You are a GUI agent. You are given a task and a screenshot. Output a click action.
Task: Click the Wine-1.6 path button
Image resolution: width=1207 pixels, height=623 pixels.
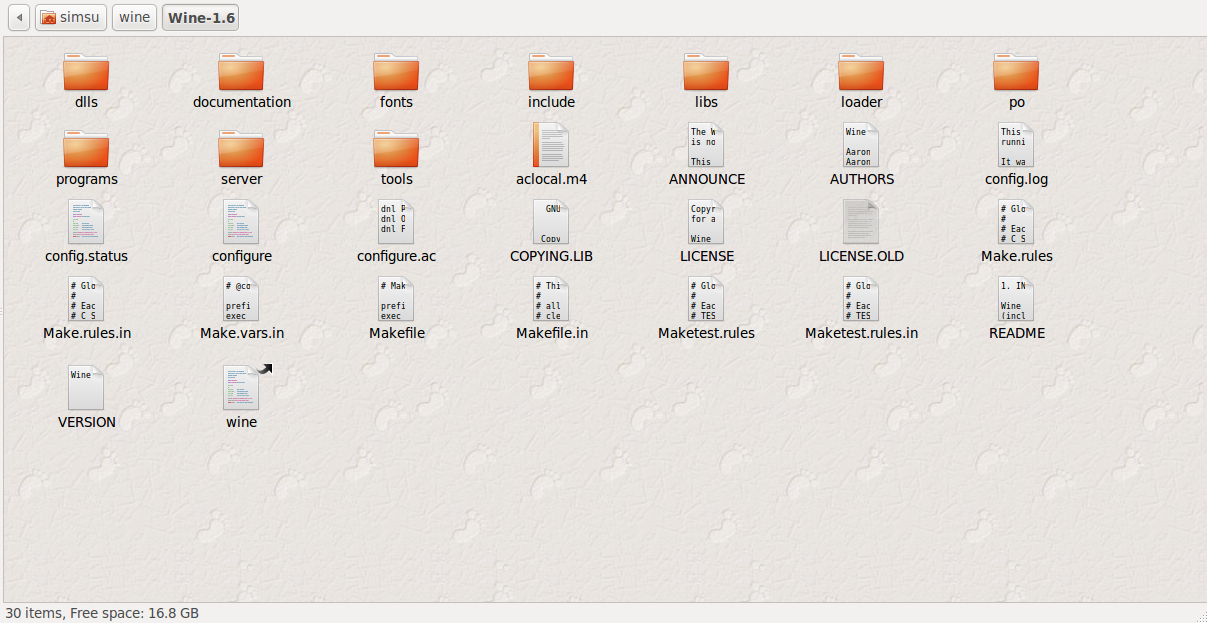pos(200,18)
